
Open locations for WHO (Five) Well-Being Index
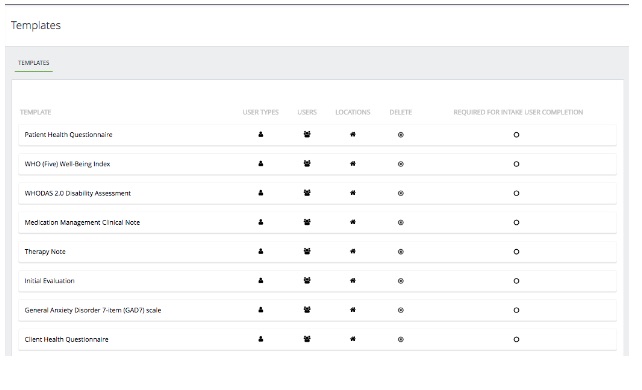[353, 163]
